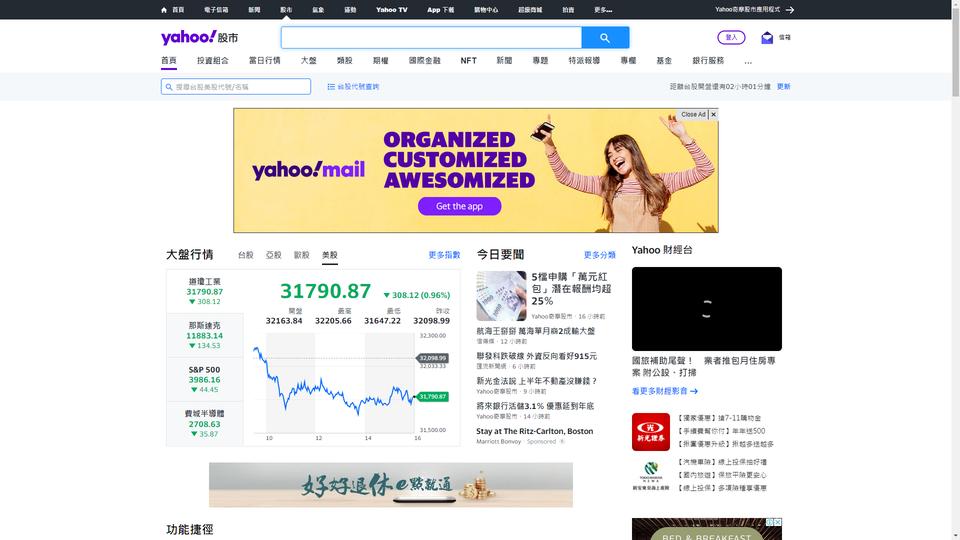Select 專題 tab
Screen dimensions: 960x540
(x=540, y=61)
